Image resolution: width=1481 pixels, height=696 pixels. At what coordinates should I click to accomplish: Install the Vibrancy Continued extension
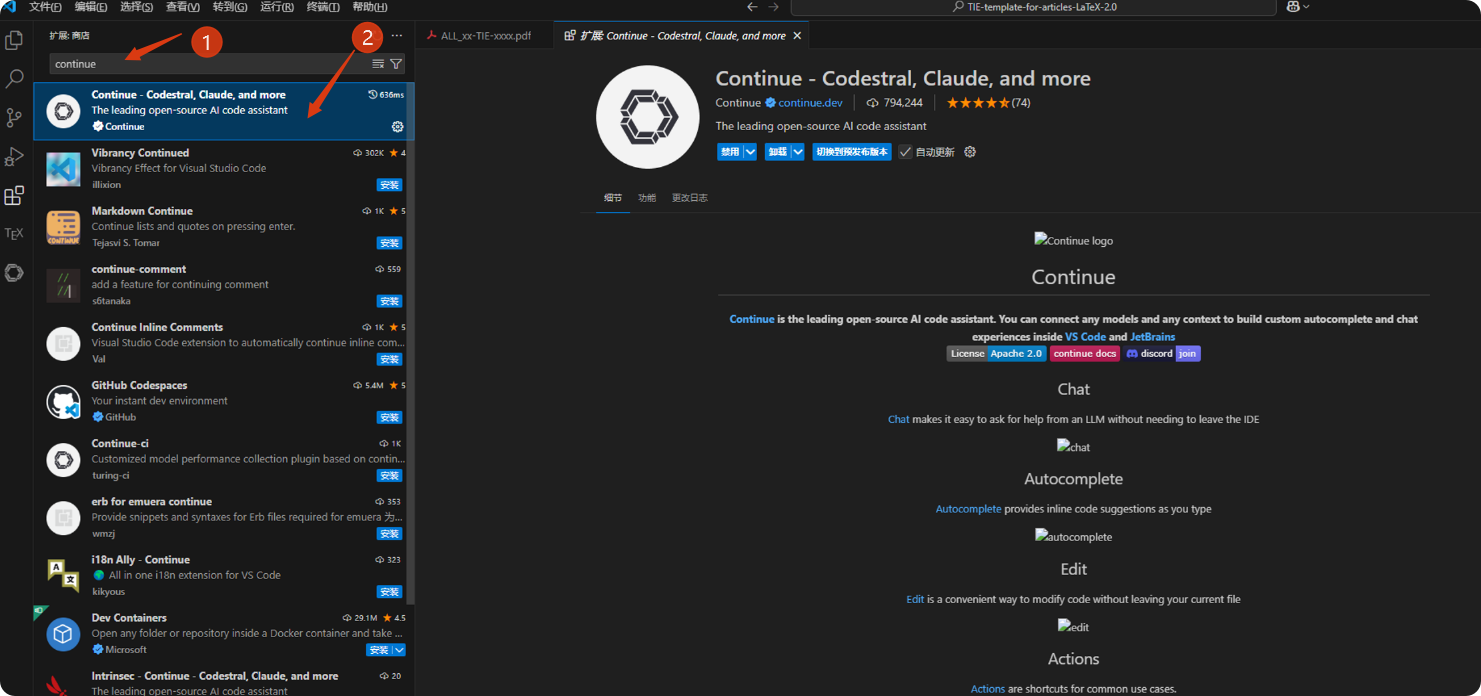click(390, 185)
